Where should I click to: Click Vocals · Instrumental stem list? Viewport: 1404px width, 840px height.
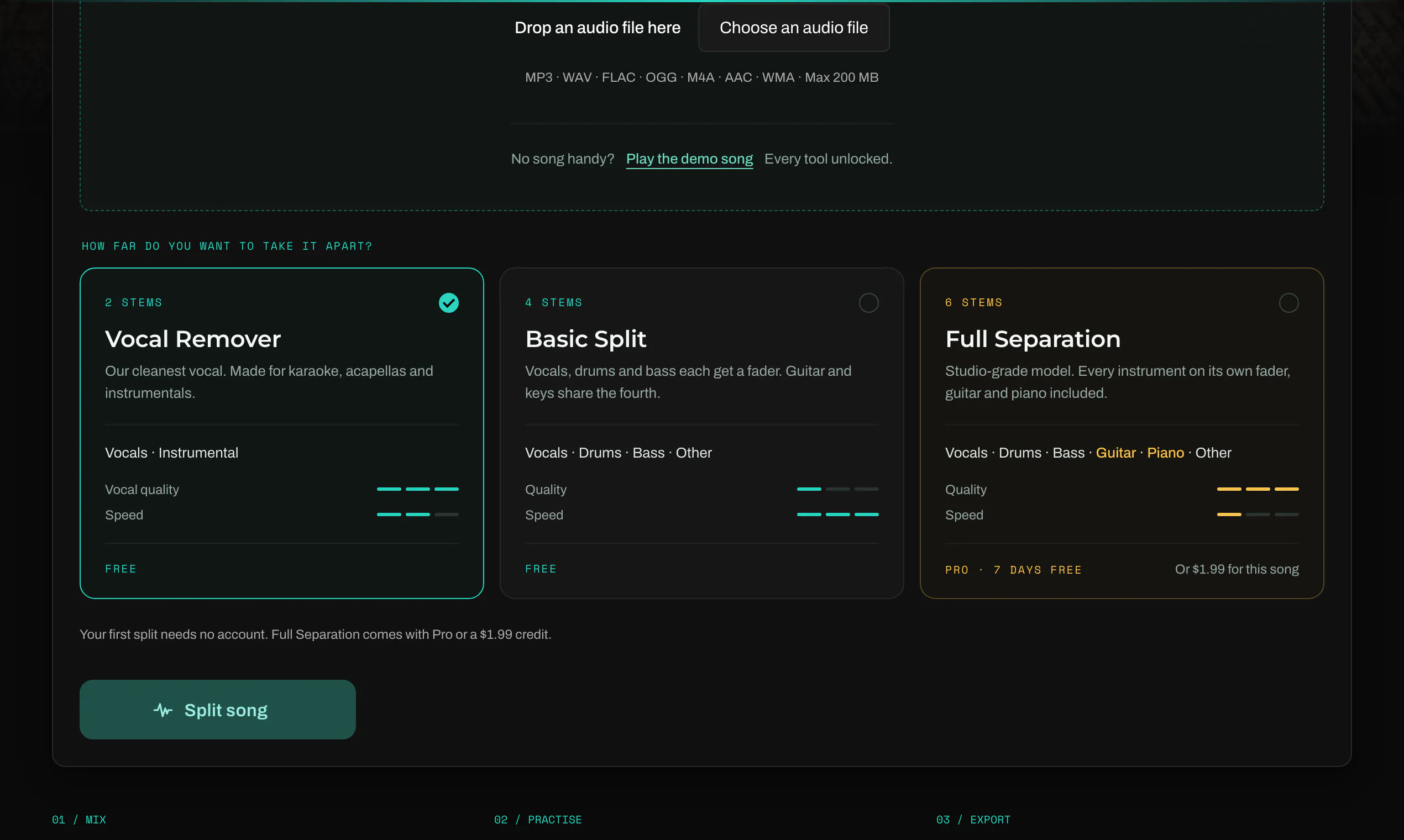coord(171,453)
